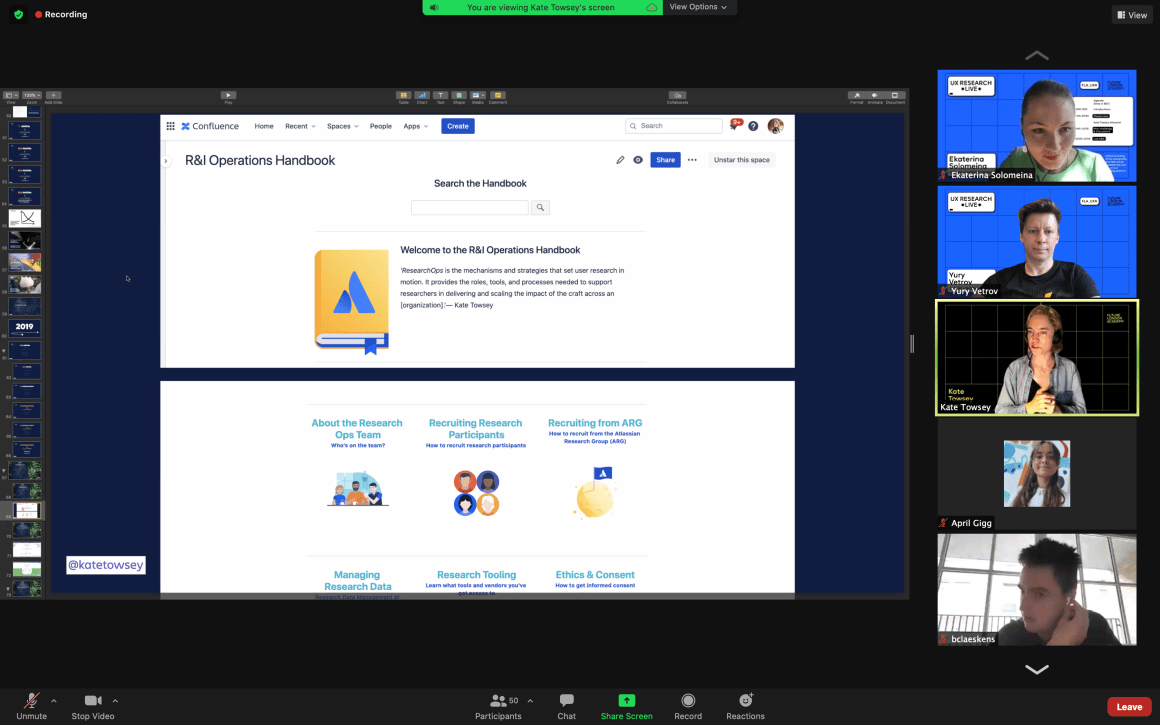
Task: Select the 2019 slide thumbnail
Action: click(24, 328)
